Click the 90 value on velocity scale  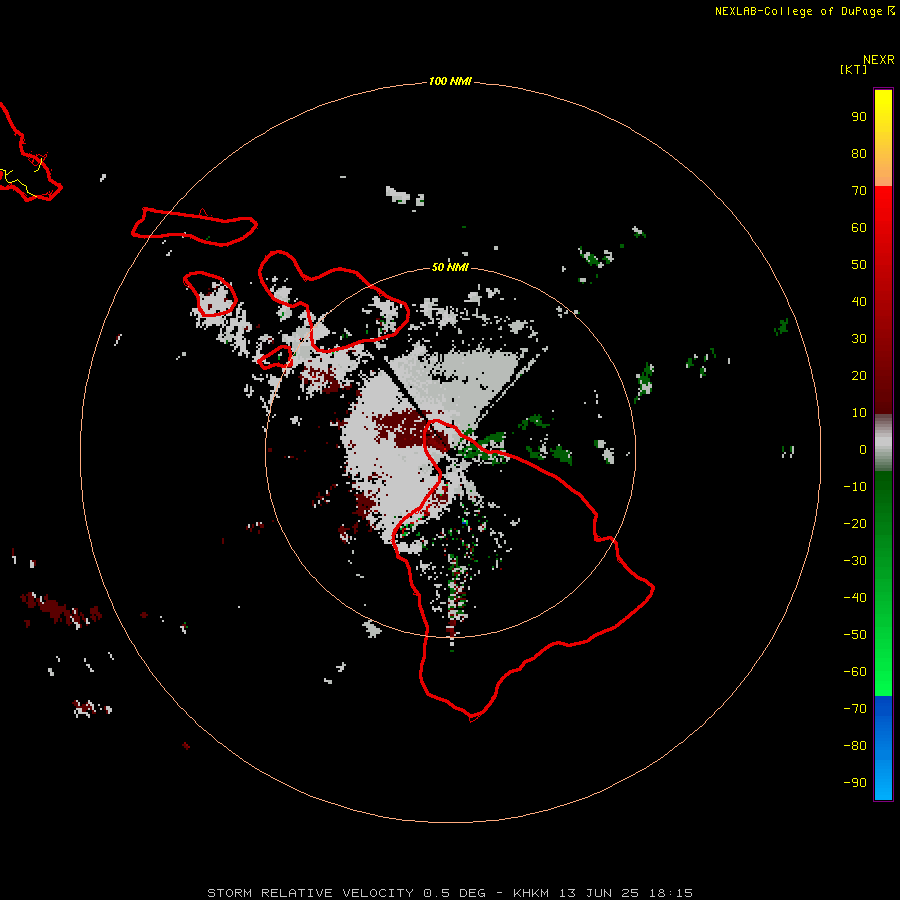tap(859, 117)
